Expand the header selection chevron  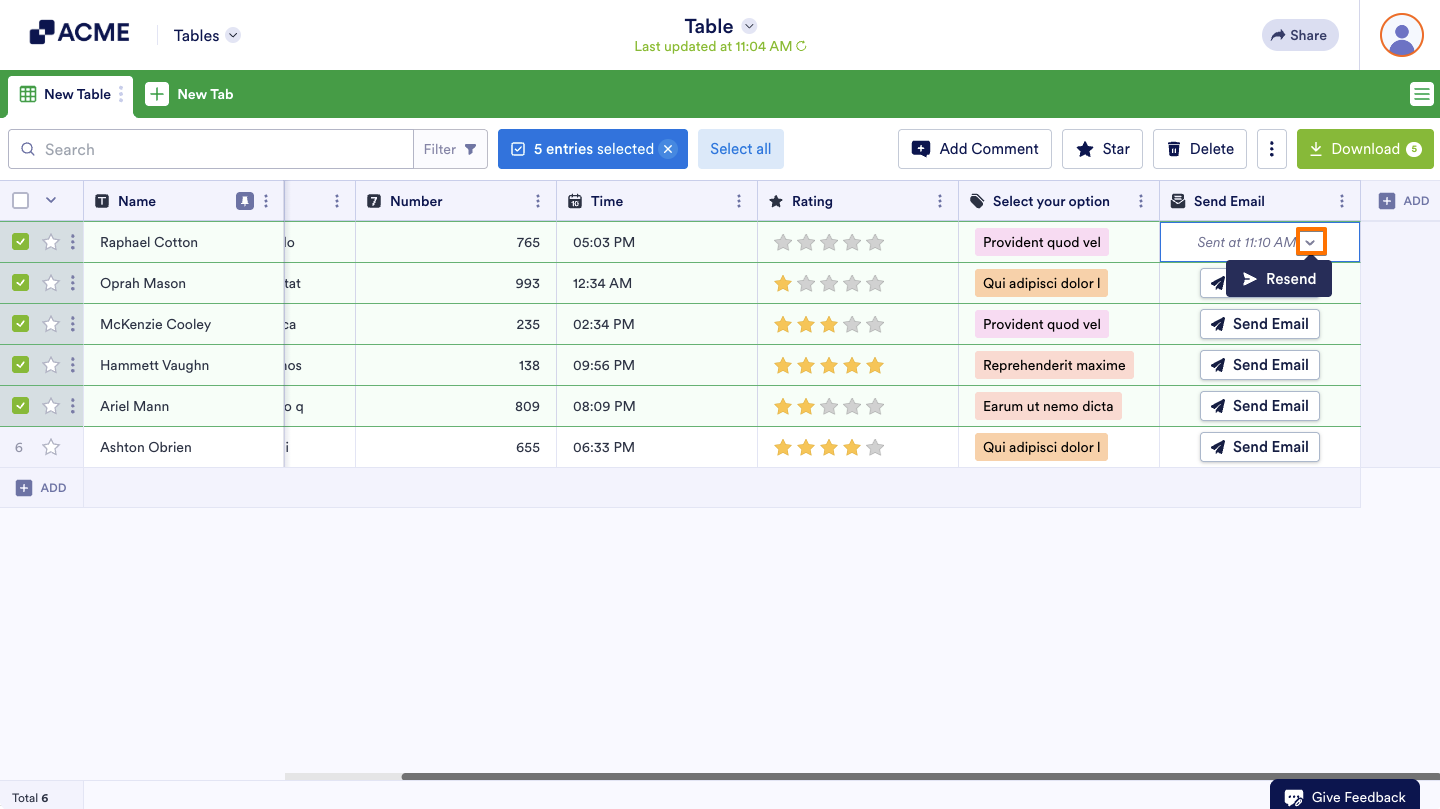click(51, 200)
